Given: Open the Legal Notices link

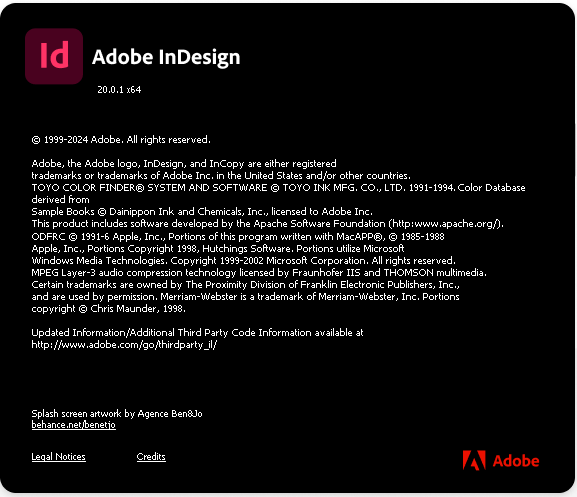Looking at the screenshot, I should pyautogui.click(x=59, y=457).
